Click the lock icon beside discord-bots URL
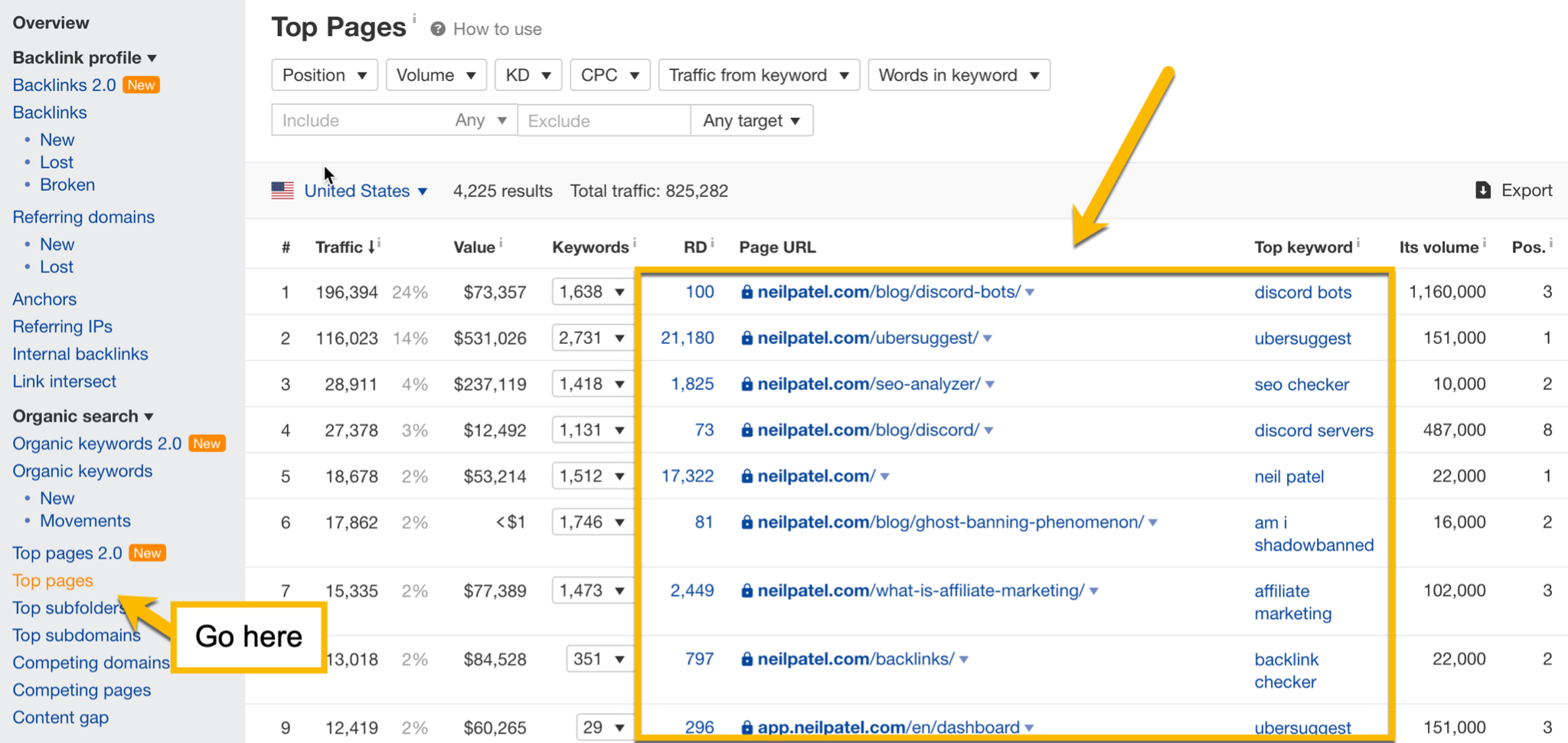Viewport: 1568px width, 743px height. (x=746, y=292)
